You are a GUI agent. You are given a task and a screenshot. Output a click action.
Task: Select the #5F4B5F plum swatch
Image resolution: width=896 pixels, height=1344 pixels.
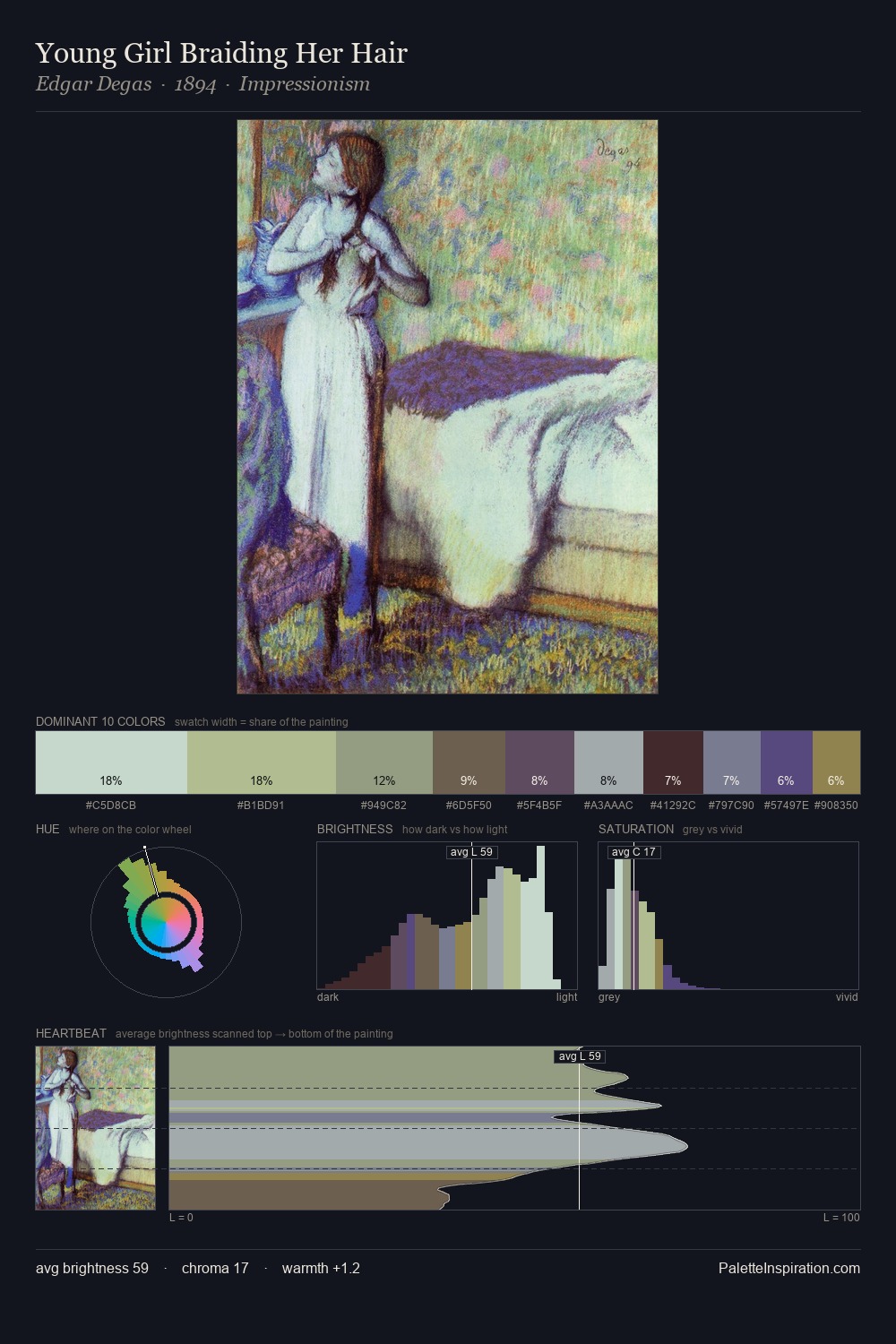539,762
